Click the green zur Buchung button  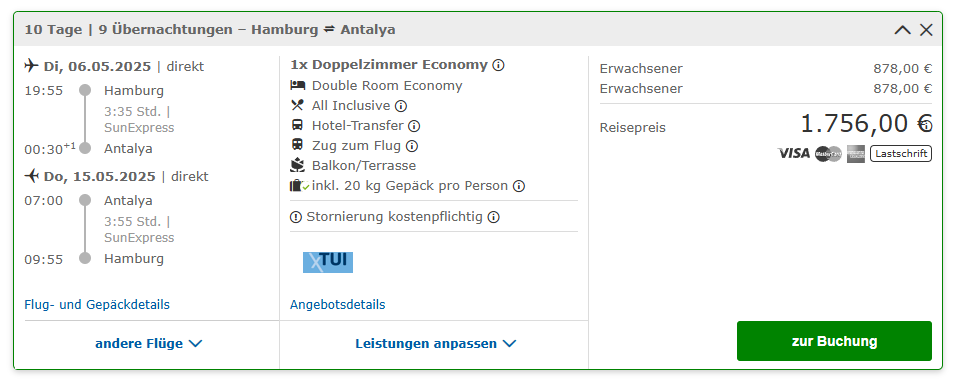point(834,341)
